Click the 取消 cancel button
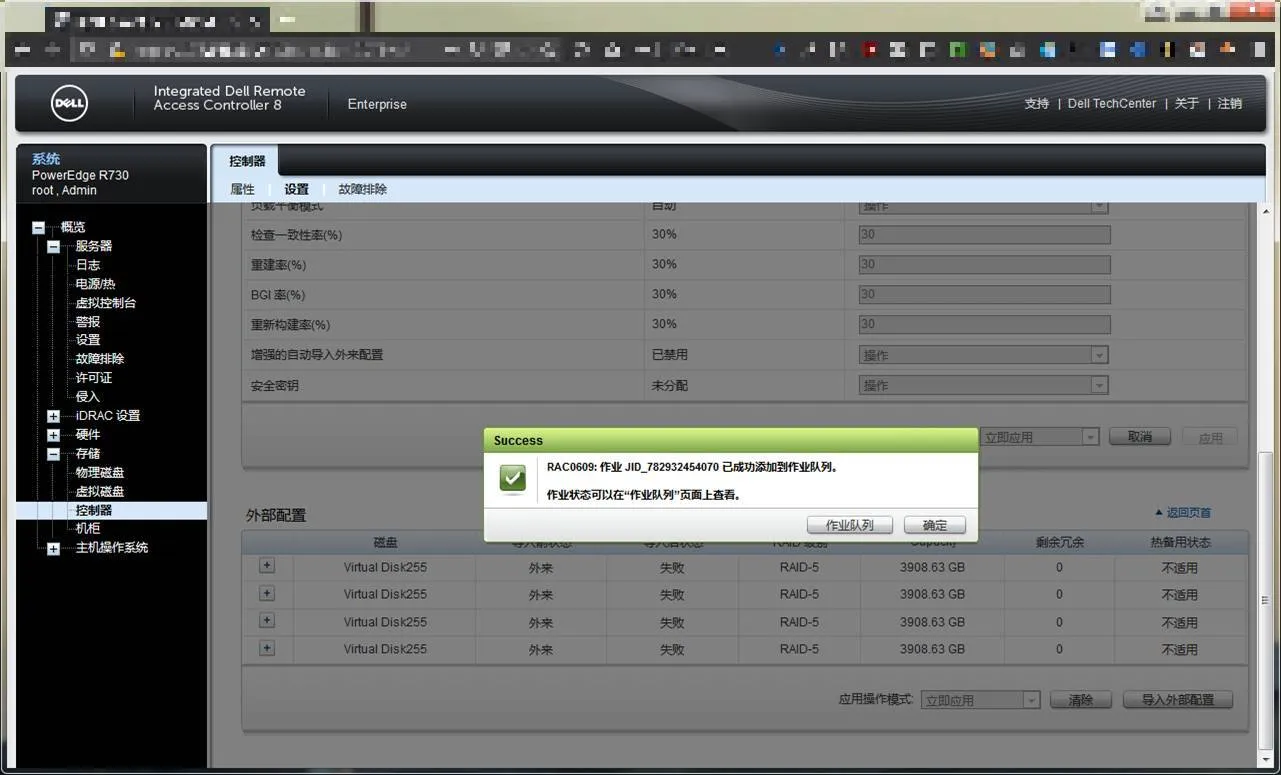 1140,437
